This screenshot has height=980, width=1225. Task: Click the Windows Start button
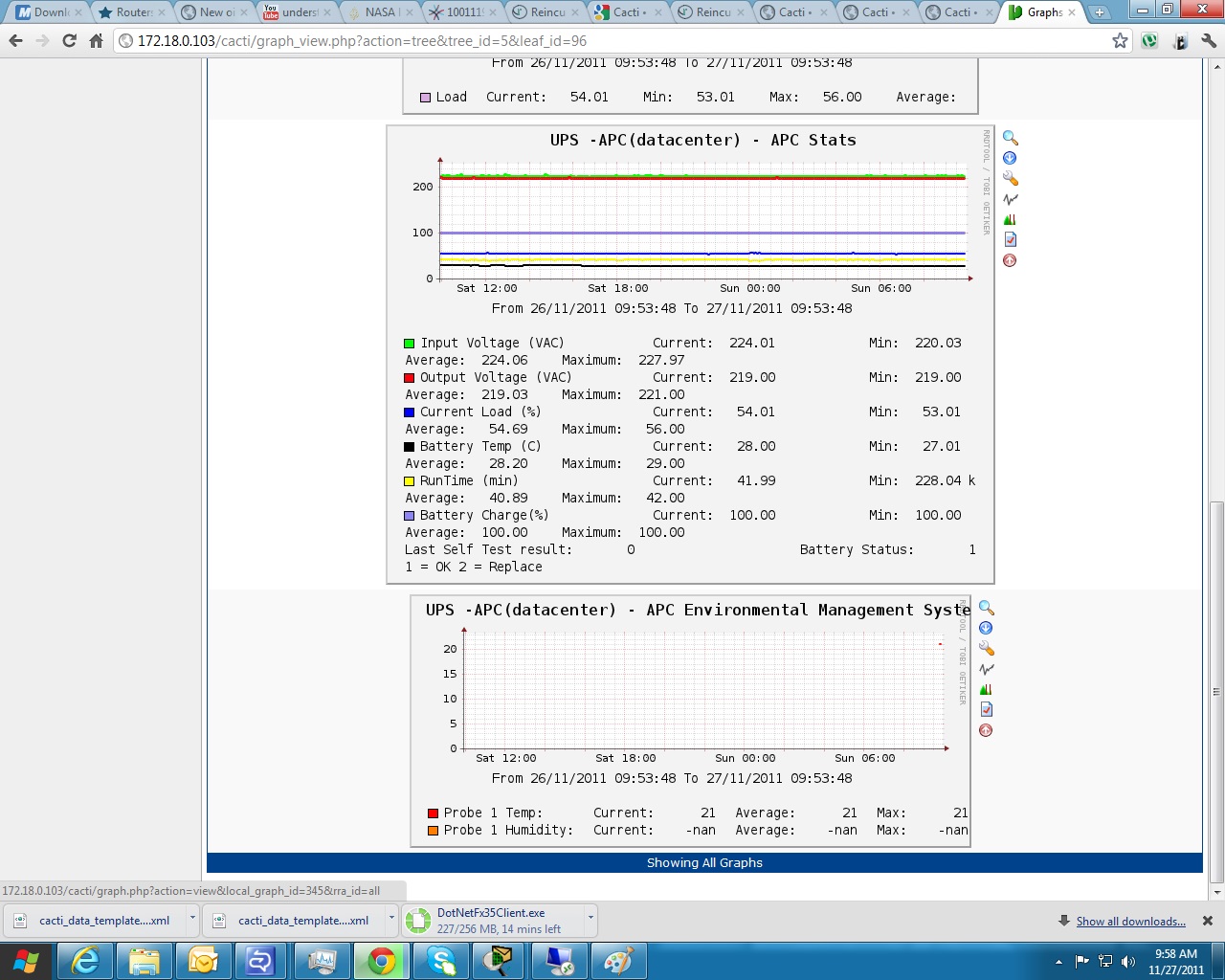(27, 961)
